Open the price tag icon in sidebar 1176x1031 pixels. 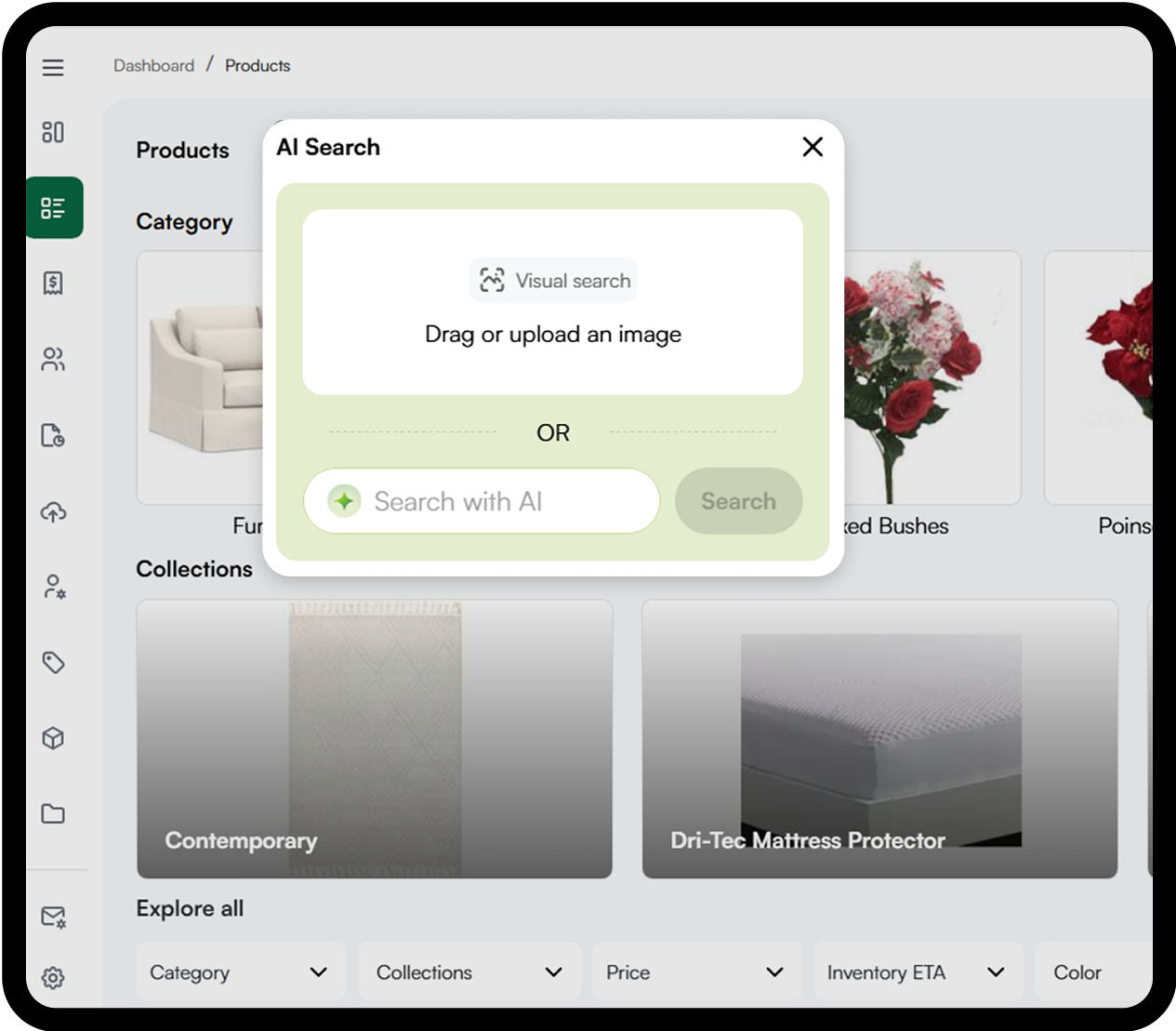click(53, 662)
